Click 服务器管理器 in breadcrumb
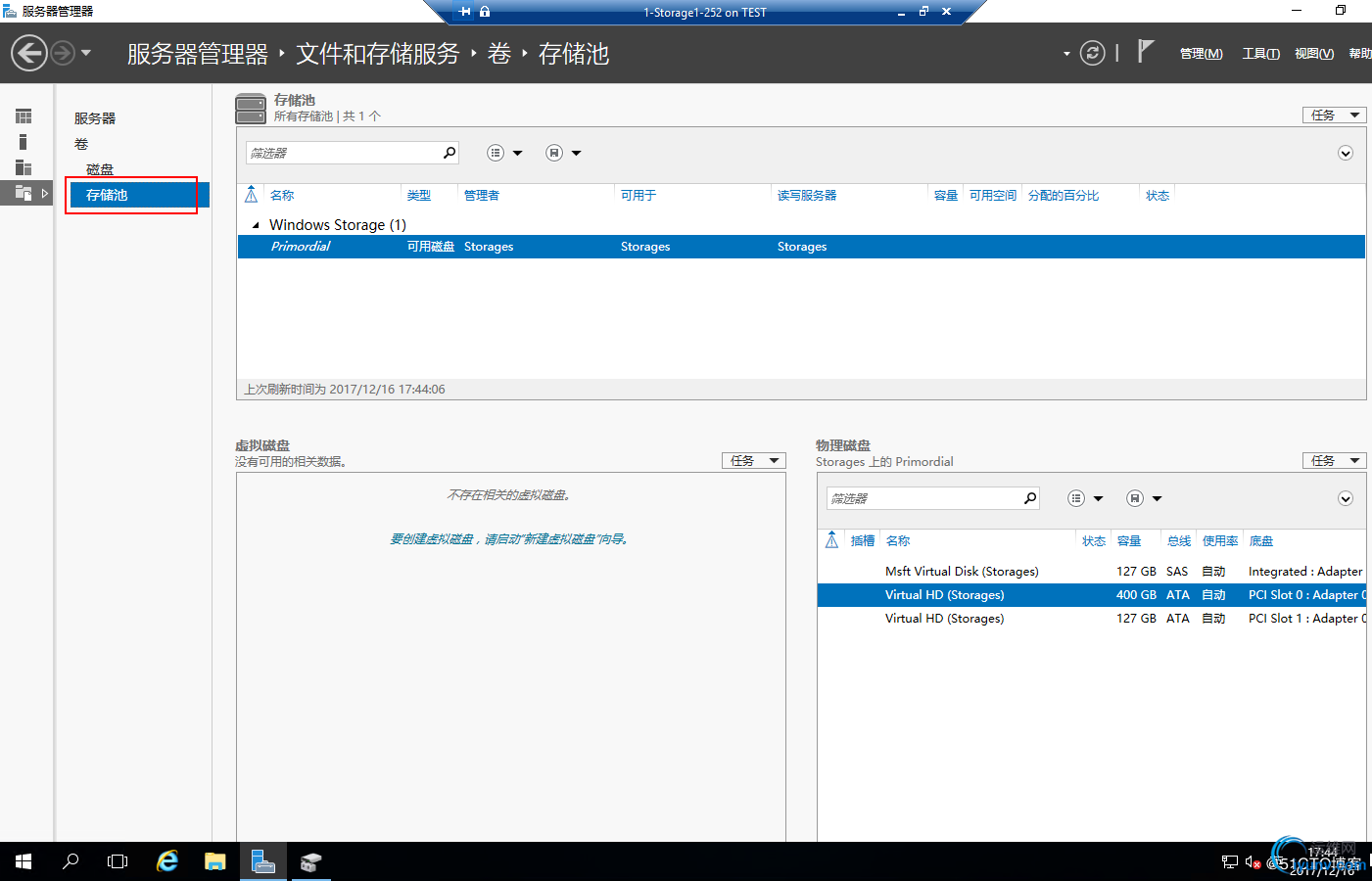Screen dimensions: 1372x881 pyautogui.click(x=198, y=54)
